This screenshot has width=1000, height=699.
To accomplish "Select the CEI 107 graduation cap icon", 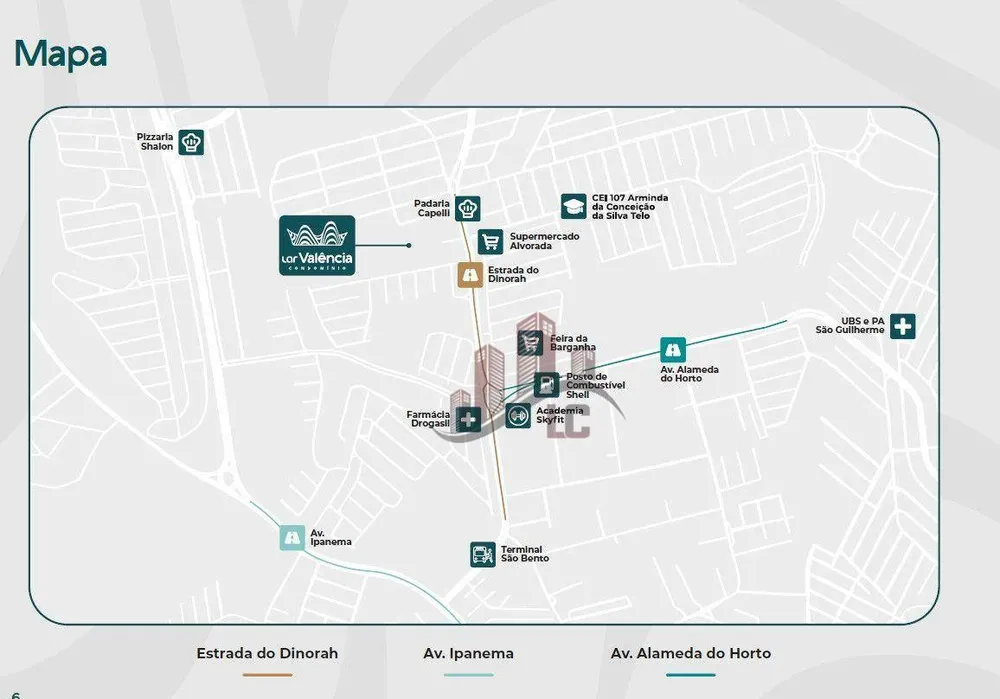I will click(x=573, y=207).
